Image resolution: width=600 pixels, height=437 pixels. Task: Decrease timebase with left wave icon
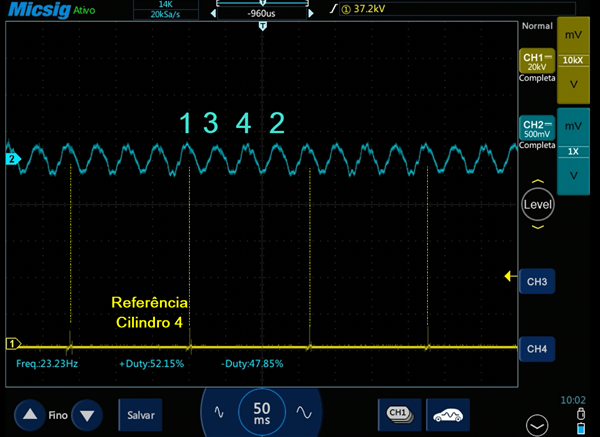[222, 412]
